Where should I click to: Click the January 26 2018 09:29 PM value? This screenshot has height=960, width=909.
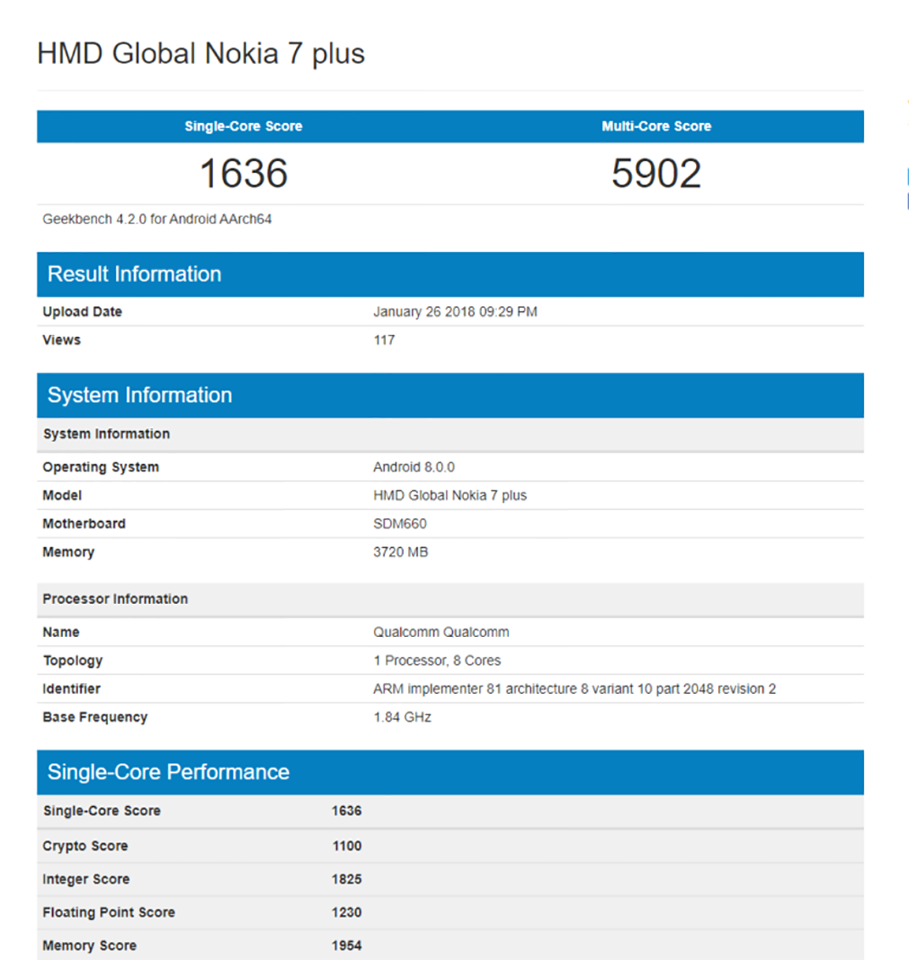(455, 312)
